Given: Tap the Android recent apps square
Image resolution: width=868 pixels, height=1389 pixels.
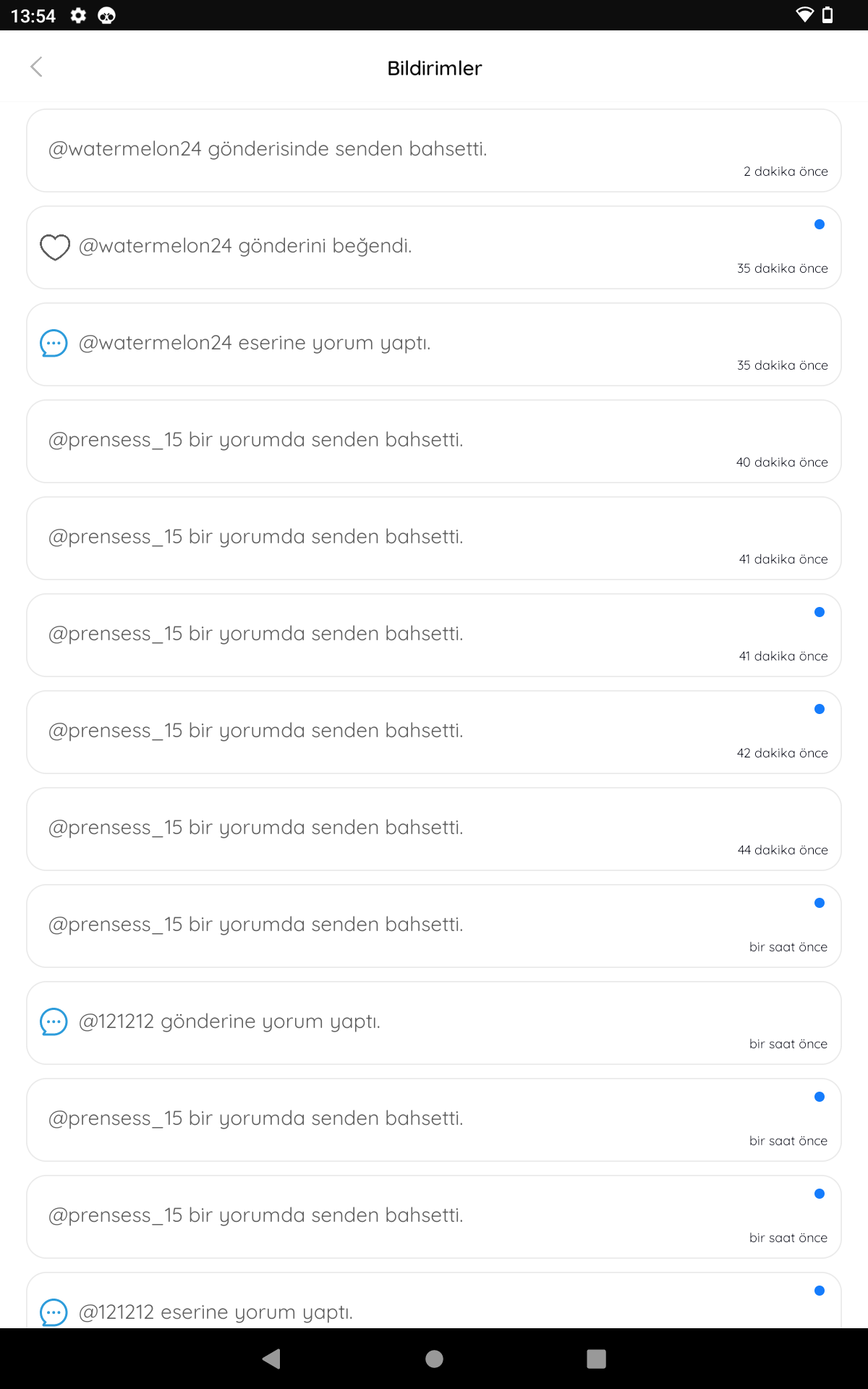Looking at the screenshot, I should (596, 1359).
